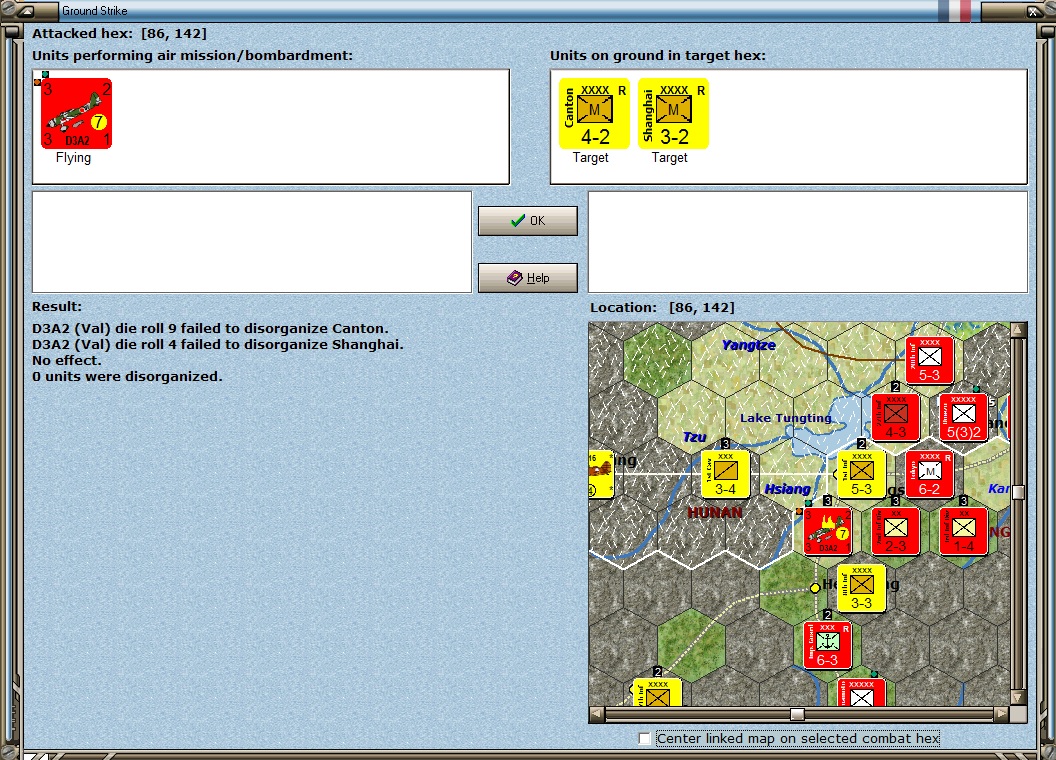Screen dimensions: 1056x760
Task: Click the map vertical scrollbar thumb
Action: point(1018,492)
